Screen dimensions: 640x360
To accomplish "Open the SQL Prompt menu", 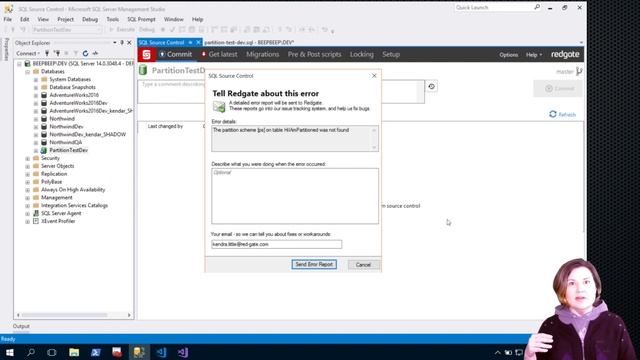I will pos(141,19).
